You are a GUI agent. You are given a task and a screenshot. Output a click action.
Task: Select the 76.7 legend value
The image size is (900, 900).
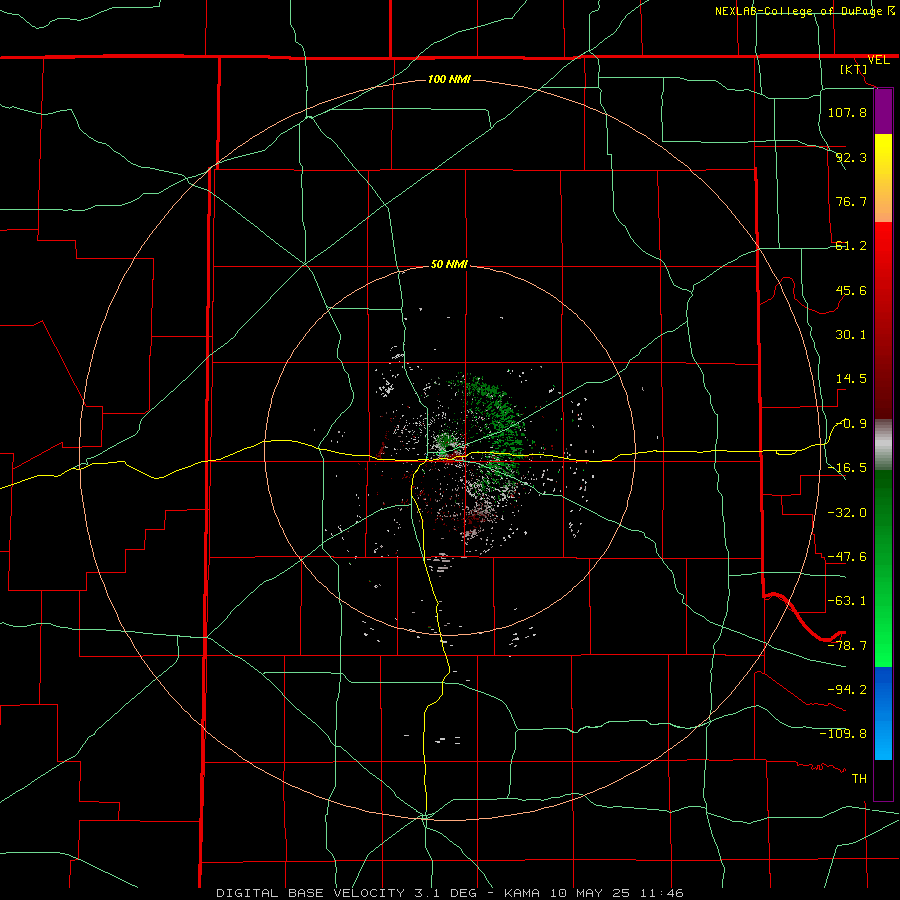(851, 201)
